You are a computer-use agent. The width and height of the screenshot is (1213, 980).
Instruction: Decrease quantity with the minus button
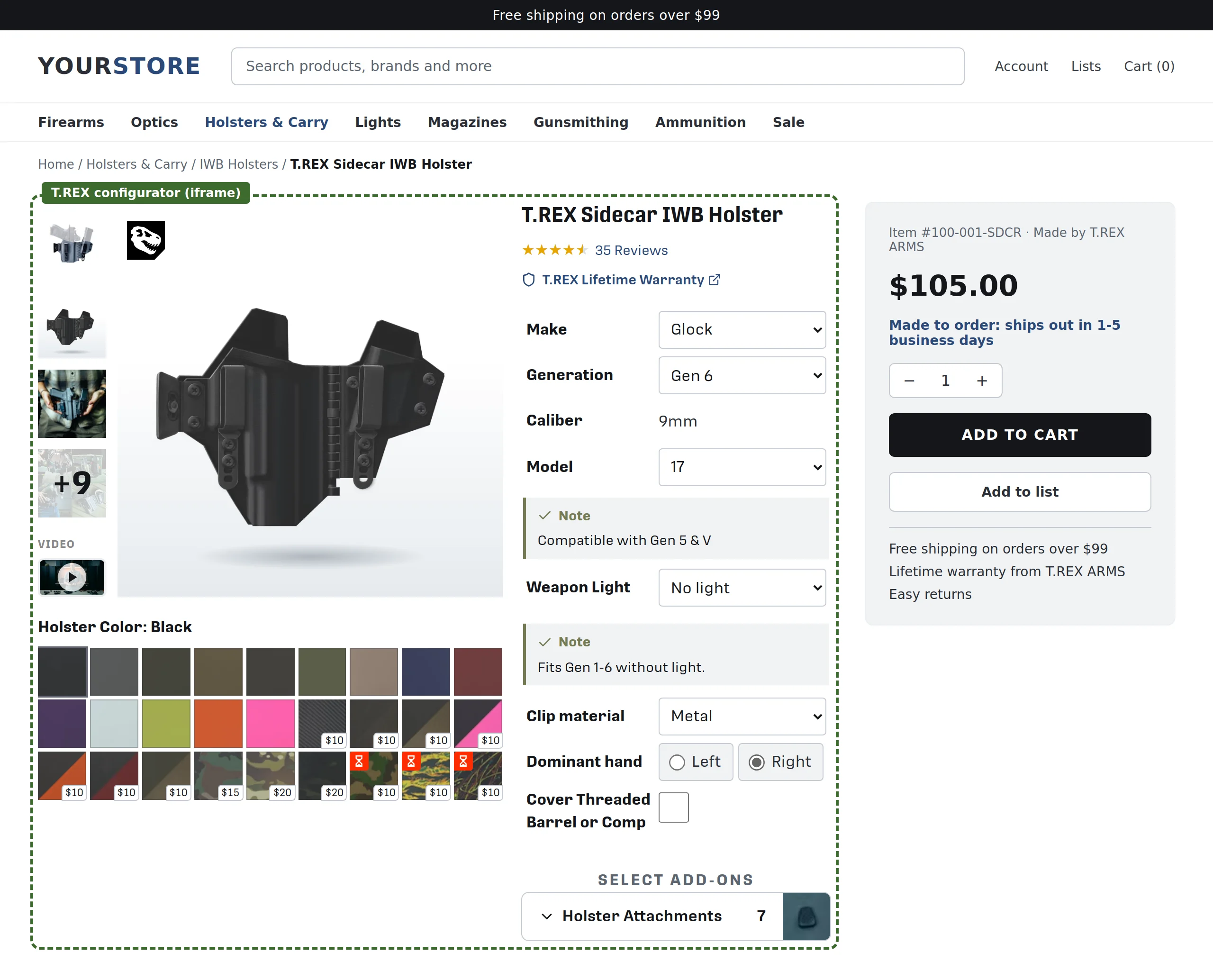pos(909,381)
